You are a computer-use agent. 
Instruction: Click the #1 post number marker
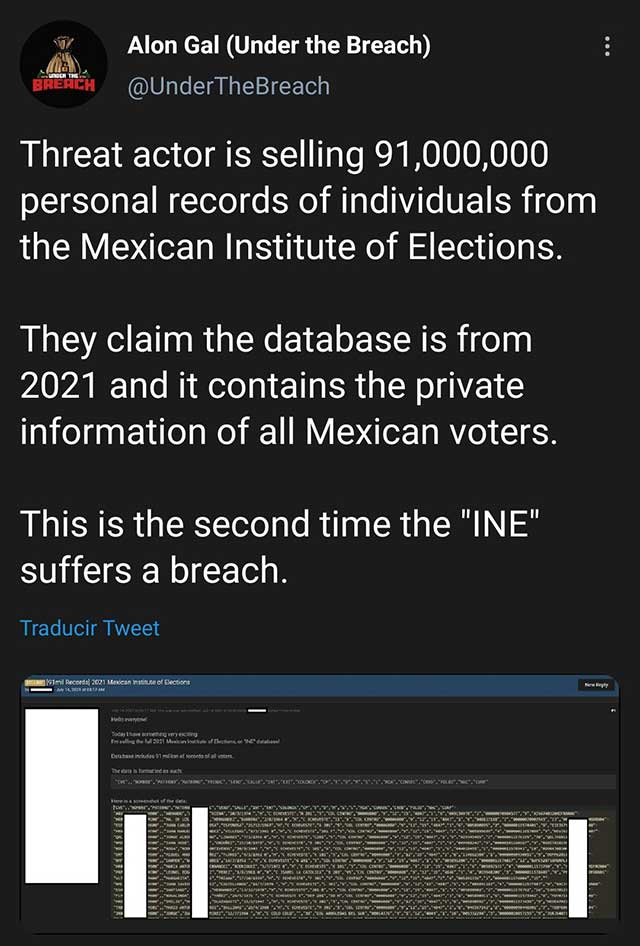pos(611,710)
